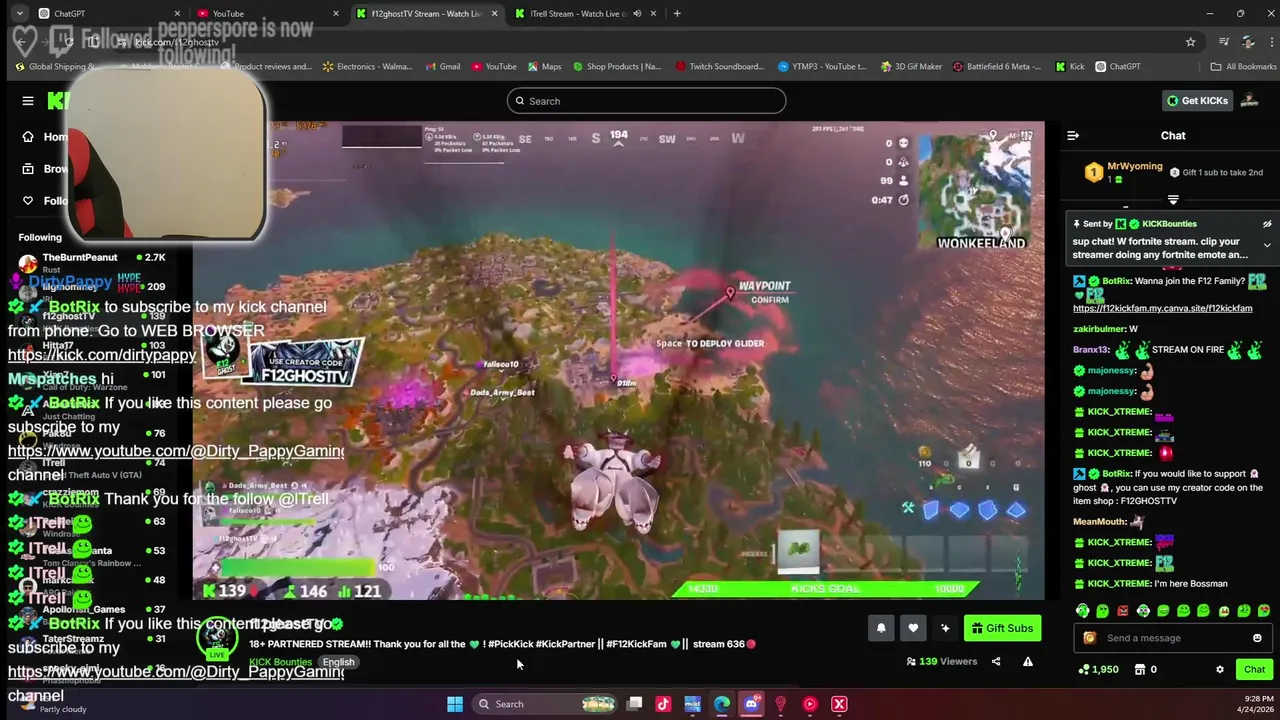
Task: Open the taskbar clock showing 9:28 PM
Action: (x=1259, y=704)
